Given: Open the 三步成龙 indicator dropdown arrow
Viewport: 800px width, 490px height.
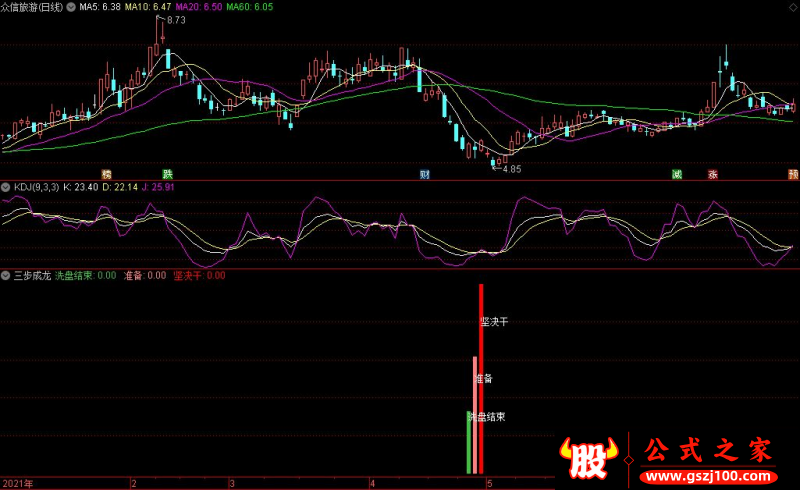Looking at the screenshot, I should pos(6,275).
